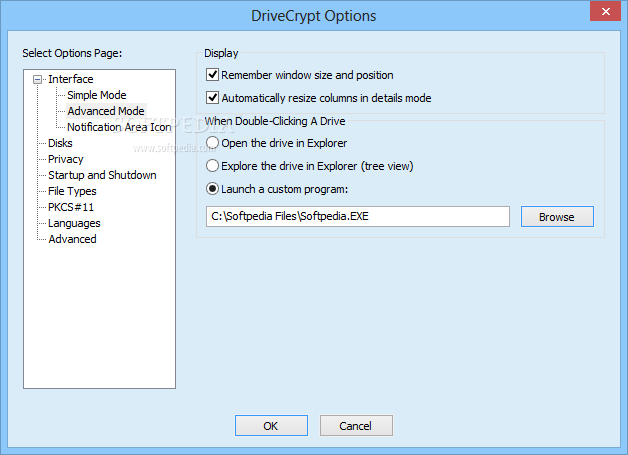Viewport: 628px width, 455px height.
Task: Open Notification Area Icon options
Action: pyautogui.click(x=119, y=127)
